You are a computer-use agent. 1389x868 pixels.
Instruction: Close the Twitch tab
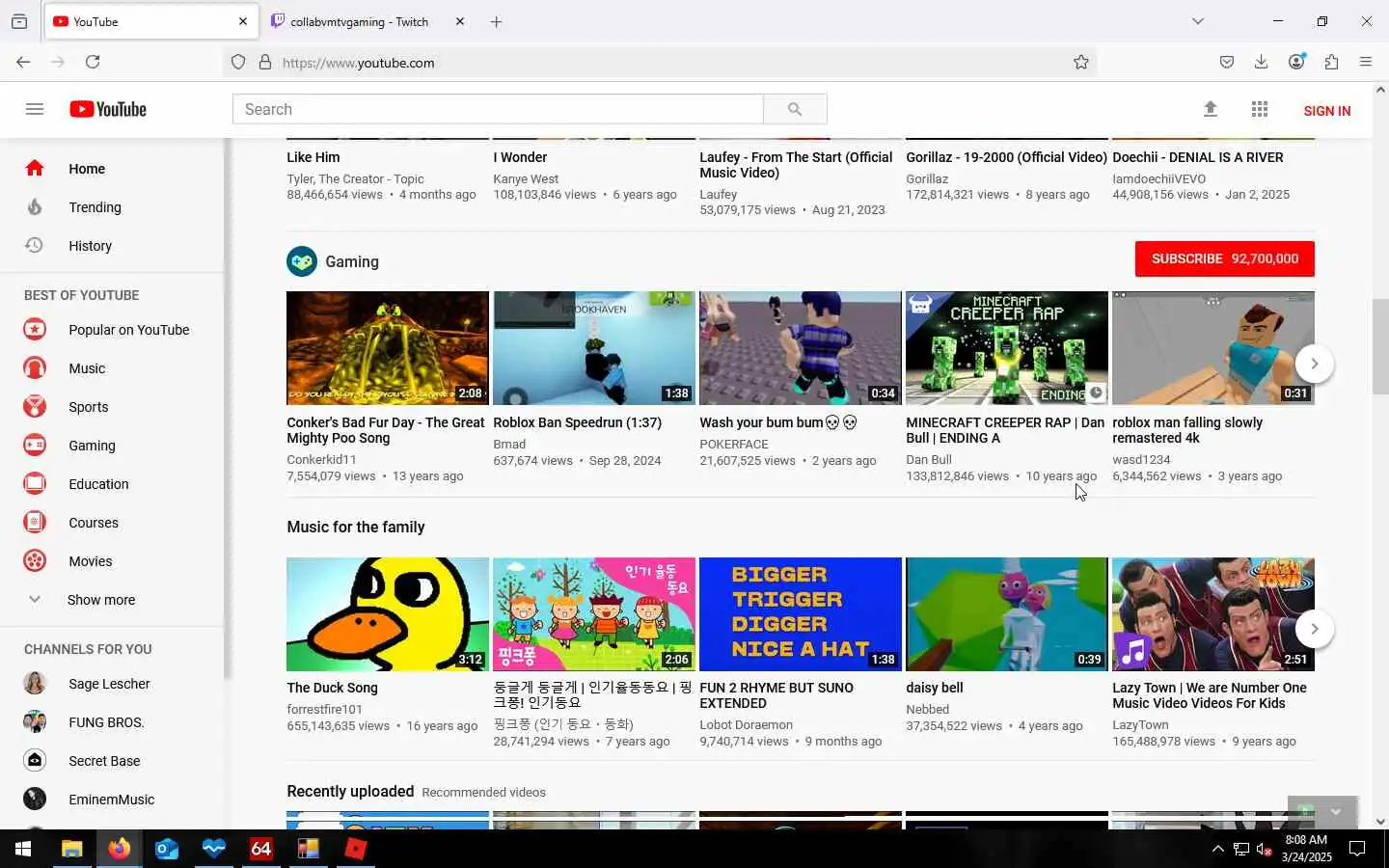(x=459, y=21)
